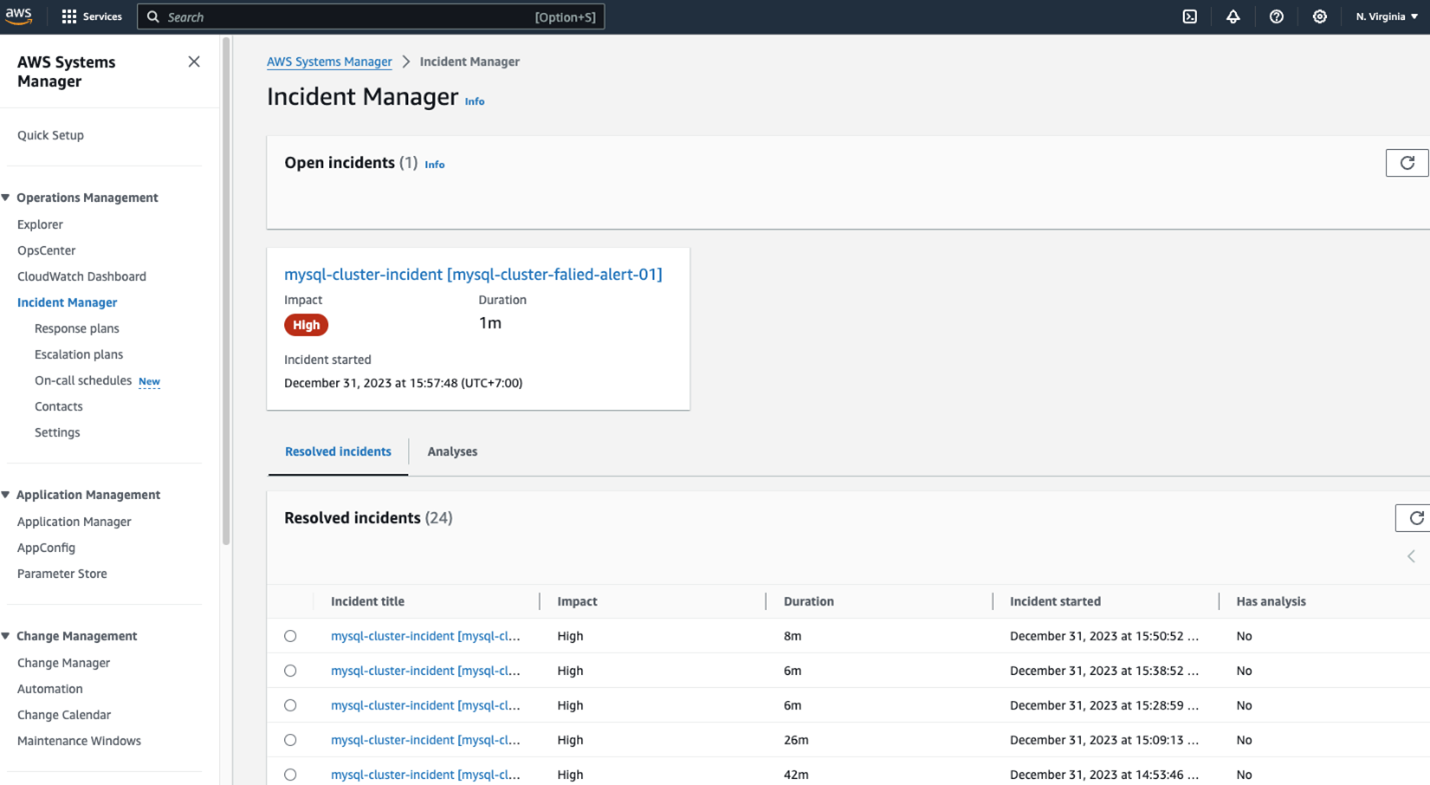Open Automation in the sidebar

click(x=50, y=688)
